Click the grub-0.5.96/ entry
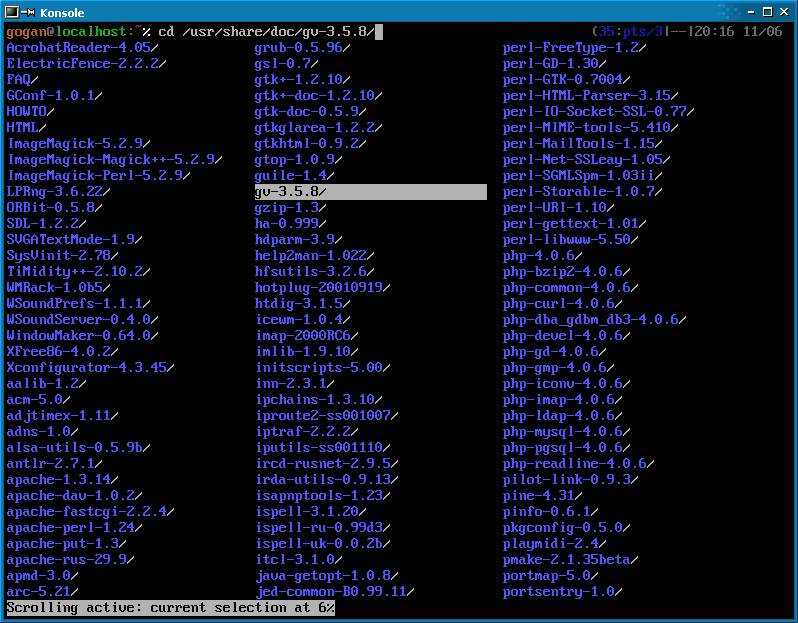Image resolution: width=798 pixels, height=623 pixels. (x=302, y=48)
